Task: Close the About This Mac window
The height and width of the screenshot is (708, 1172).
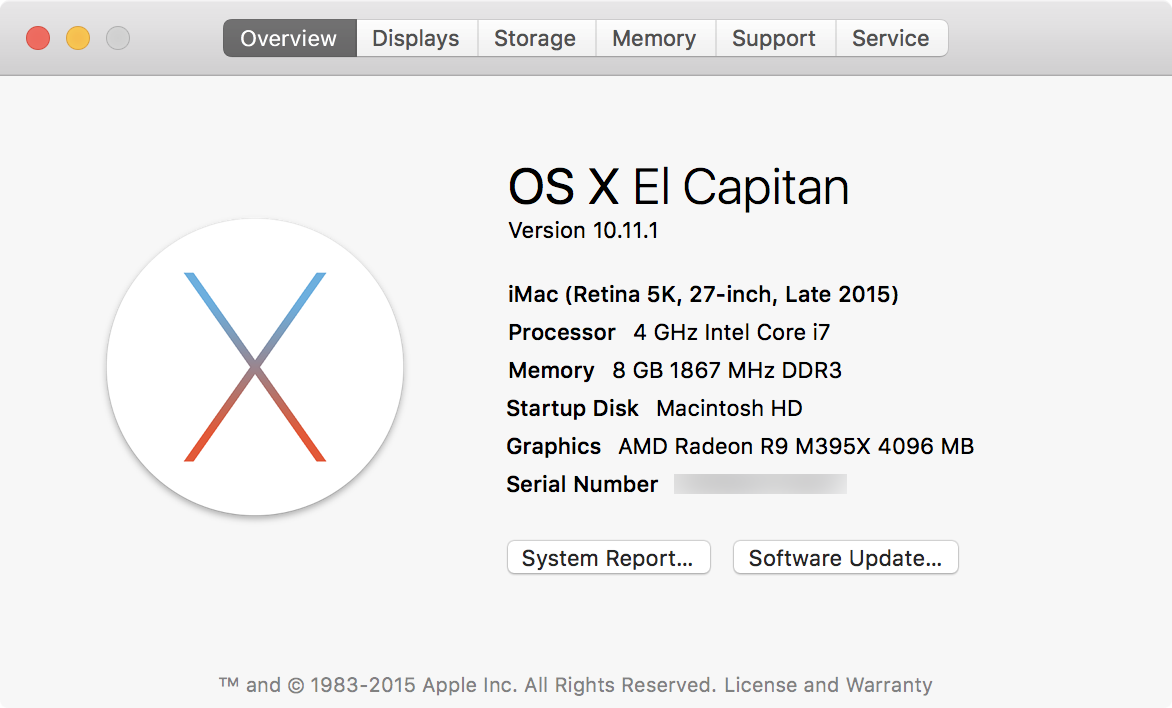Action: 38,38
